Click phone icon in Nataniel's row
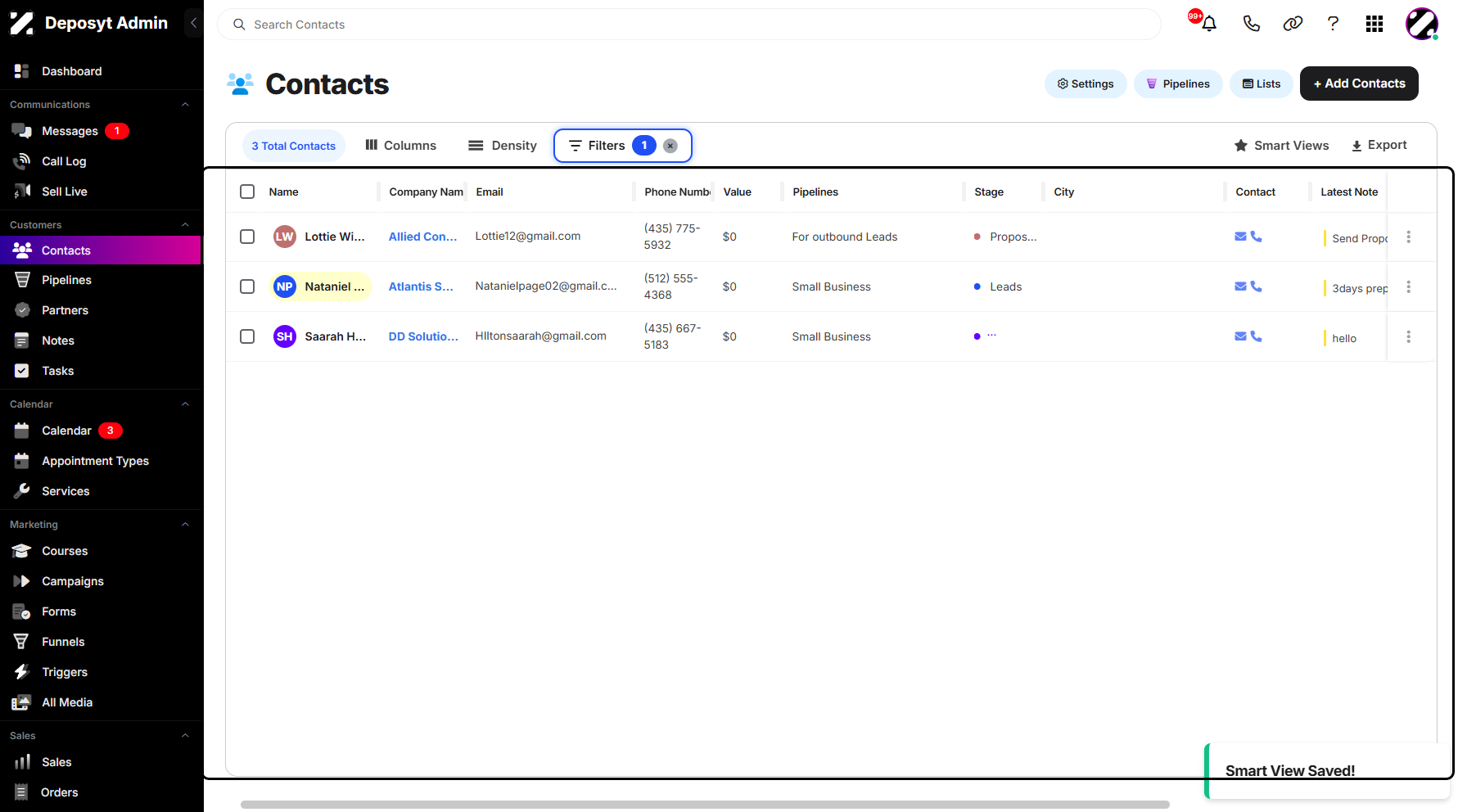 (1257, 286)
